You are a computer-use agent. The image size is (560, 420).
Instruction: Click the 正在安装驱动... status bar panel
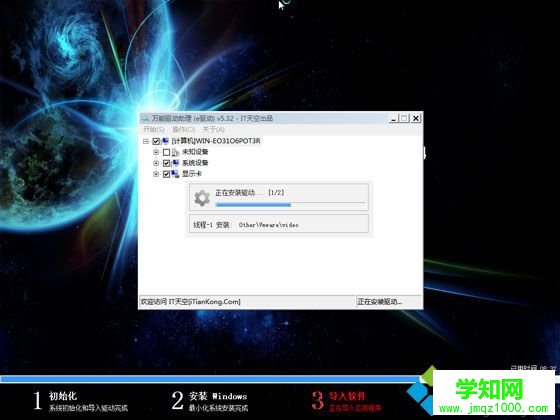tap(389, 302)
